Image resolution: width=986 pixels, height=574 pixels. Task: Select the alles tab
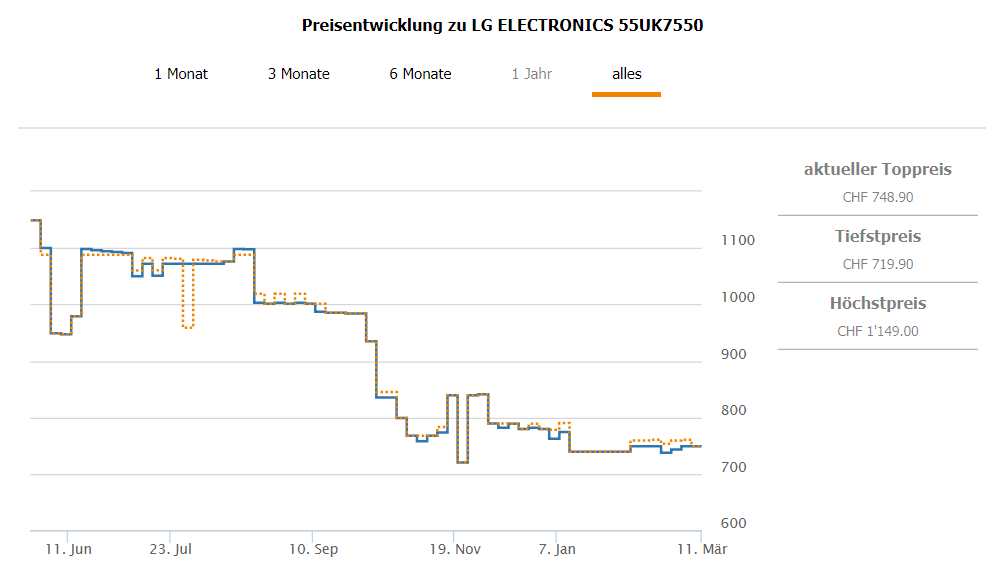click(627, 74)
